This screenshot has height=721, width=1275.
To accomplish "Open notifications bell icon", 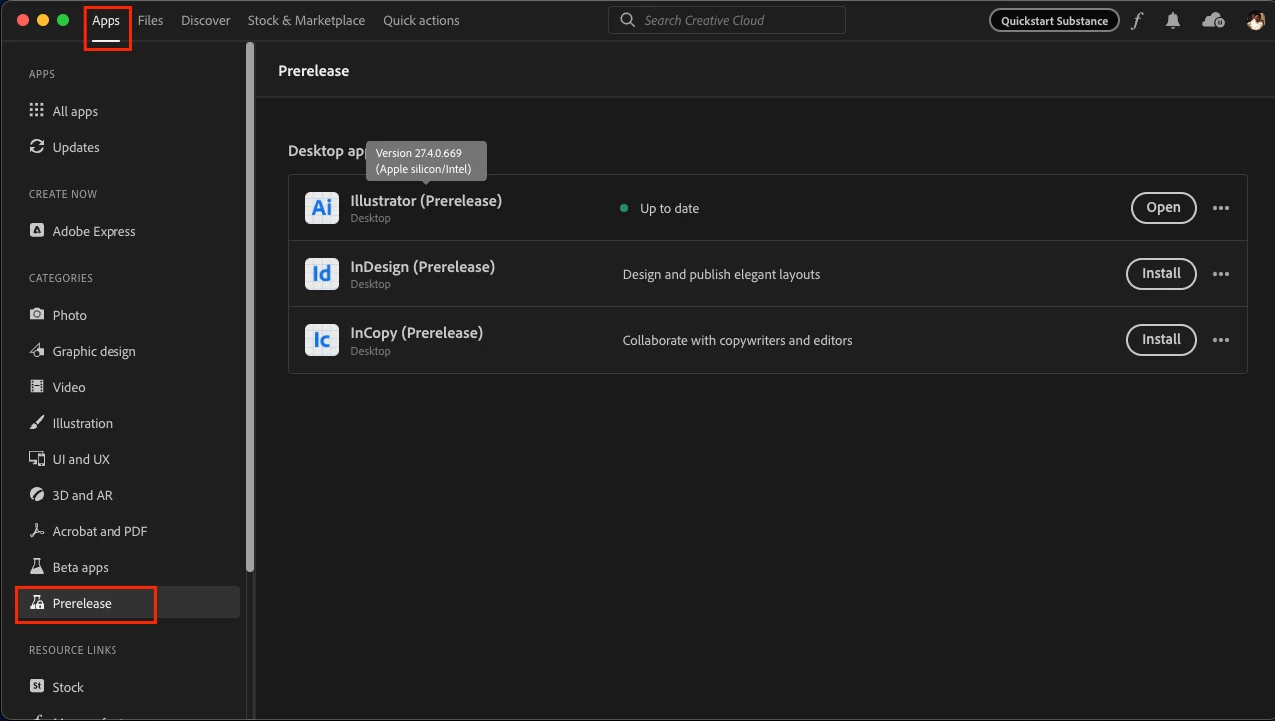I will pyautogui.click(x=1173, y=21).
